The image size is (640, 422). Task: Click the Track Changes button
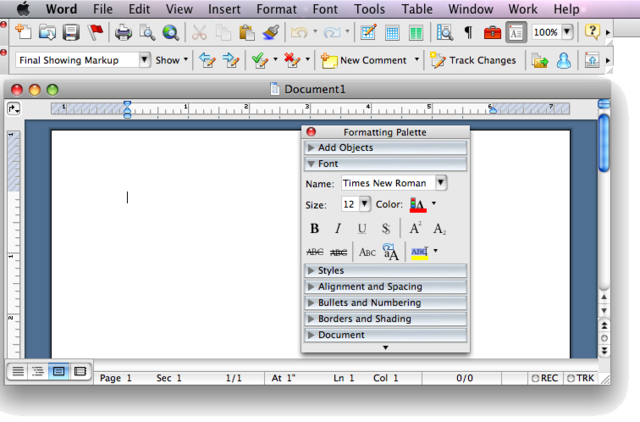473,60
